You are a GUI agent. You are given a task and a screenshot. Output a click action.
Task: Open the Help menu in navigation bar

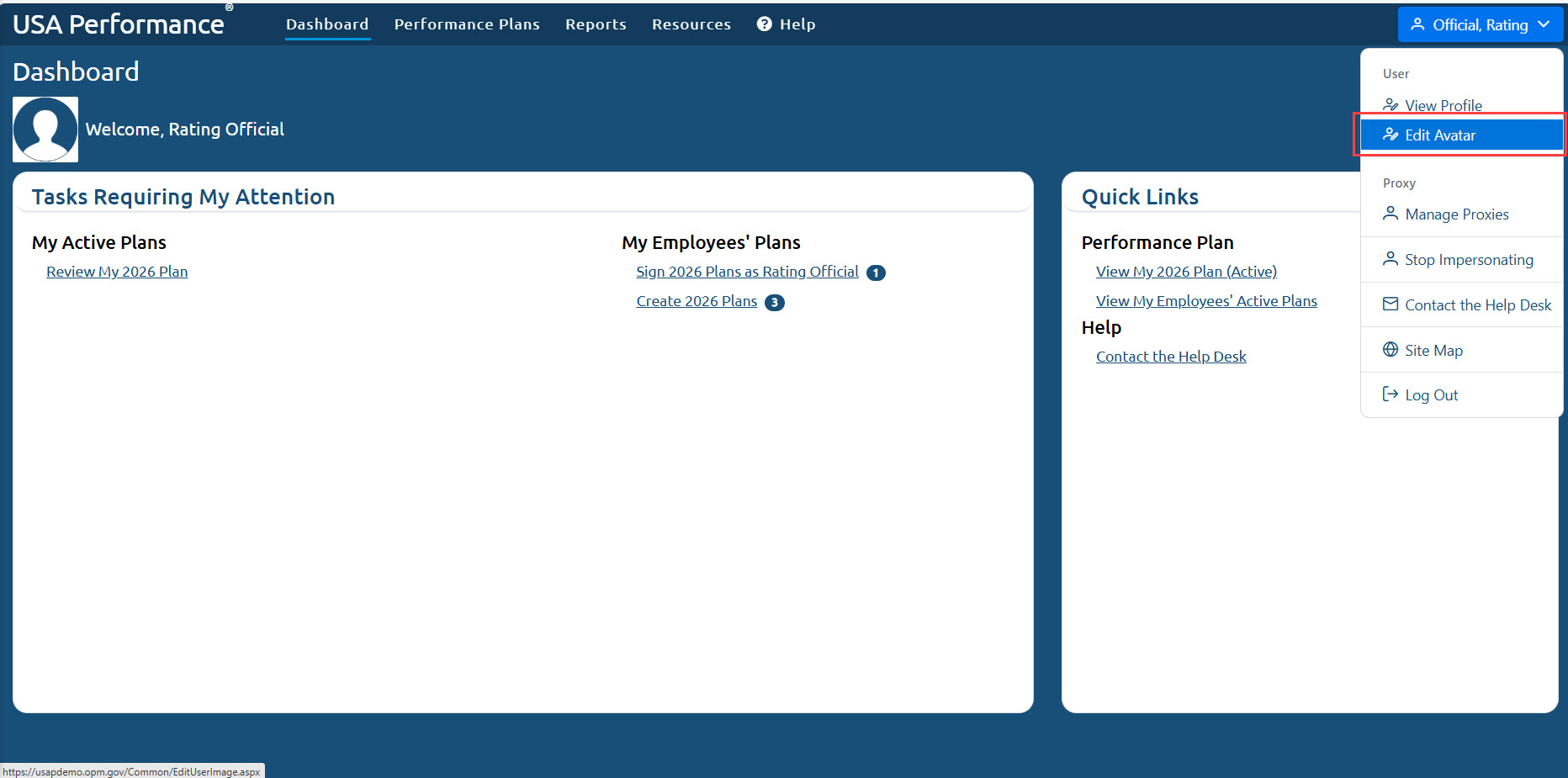tap(787, 24)
